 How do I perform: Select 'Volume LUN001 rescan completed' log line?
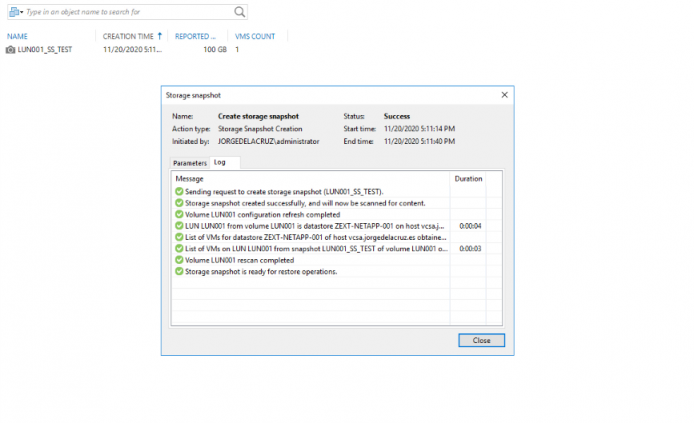point(239,260)
